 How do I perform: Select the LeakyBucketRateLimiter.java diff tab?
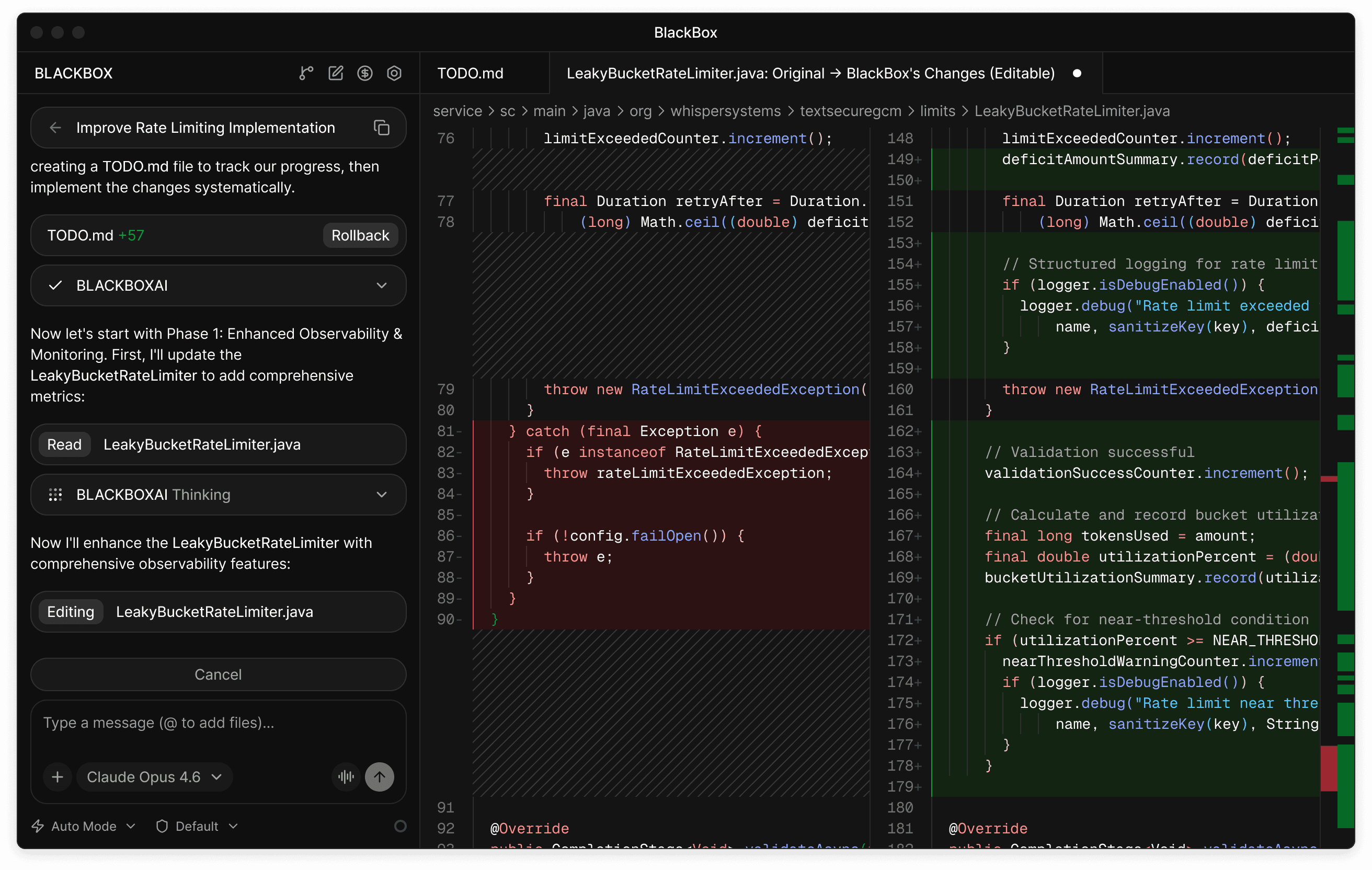[x=810, y=73]
